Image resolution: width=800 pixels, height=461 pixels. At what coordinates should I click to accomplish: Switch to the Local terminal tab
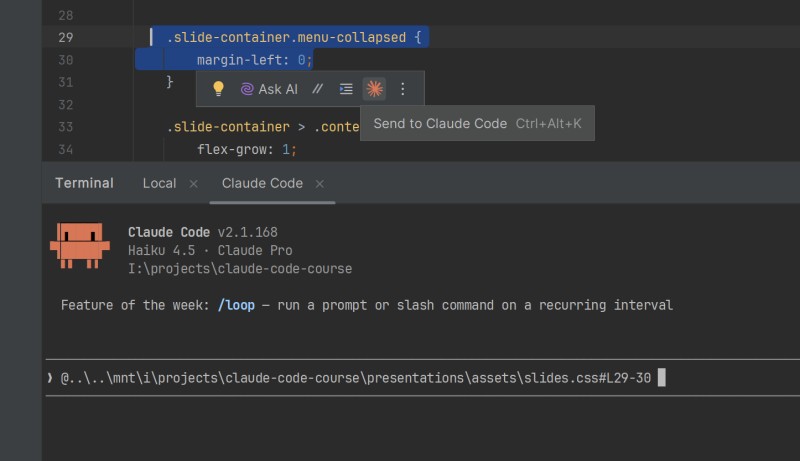click(159, 183)
